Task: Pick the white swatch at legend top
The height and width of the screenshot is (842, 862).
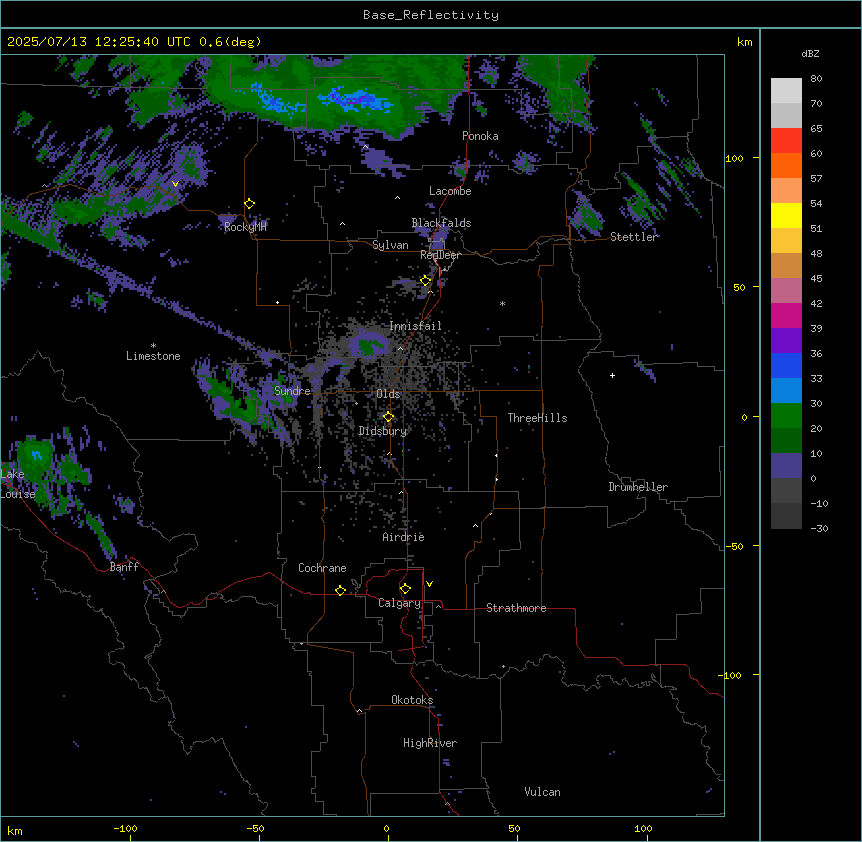Action: (786, 91)
